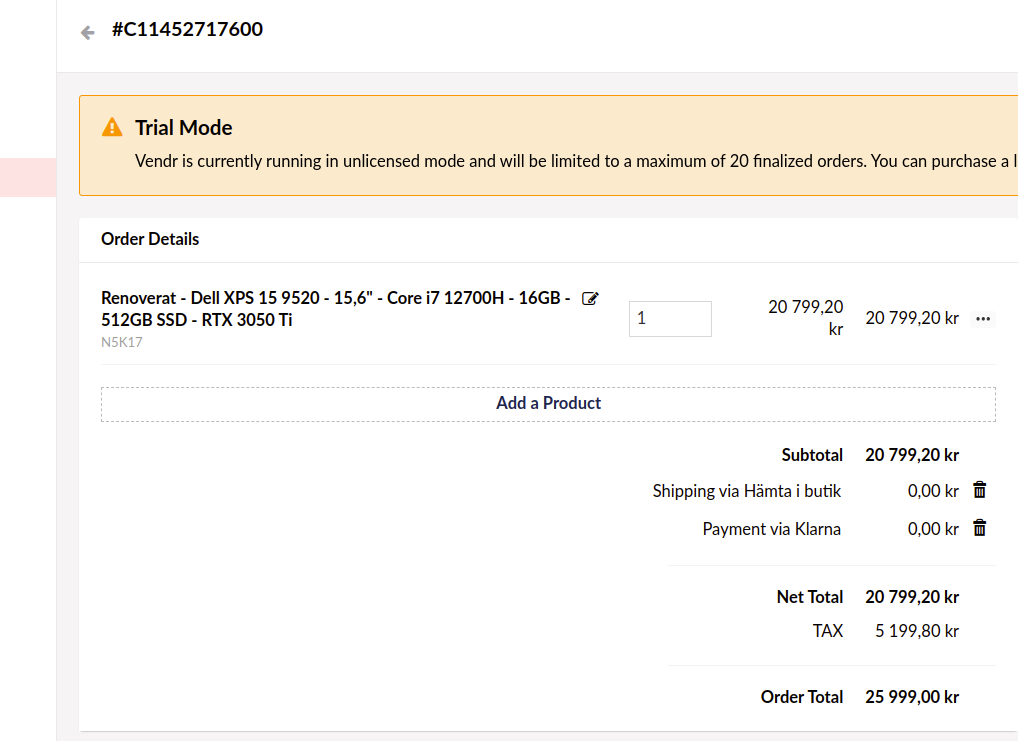Click the trash icon next to 0,00 kr shipping

[979, 490]
